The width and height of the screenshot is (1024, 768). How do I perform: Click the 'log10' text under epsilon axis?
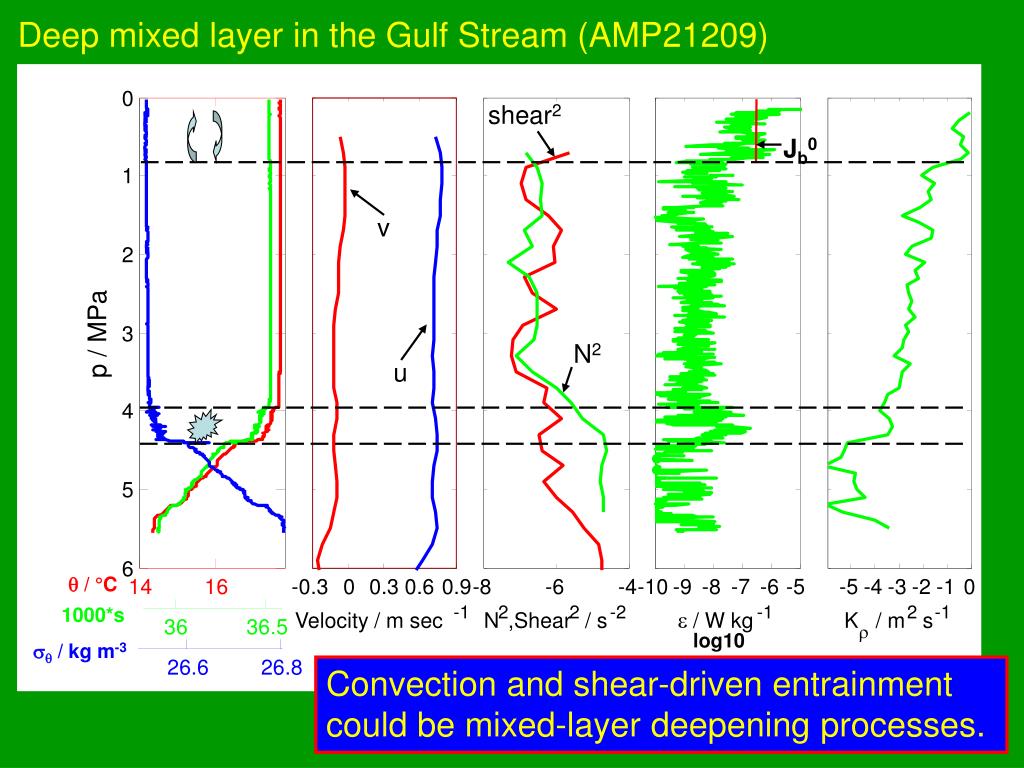point(718,641)
